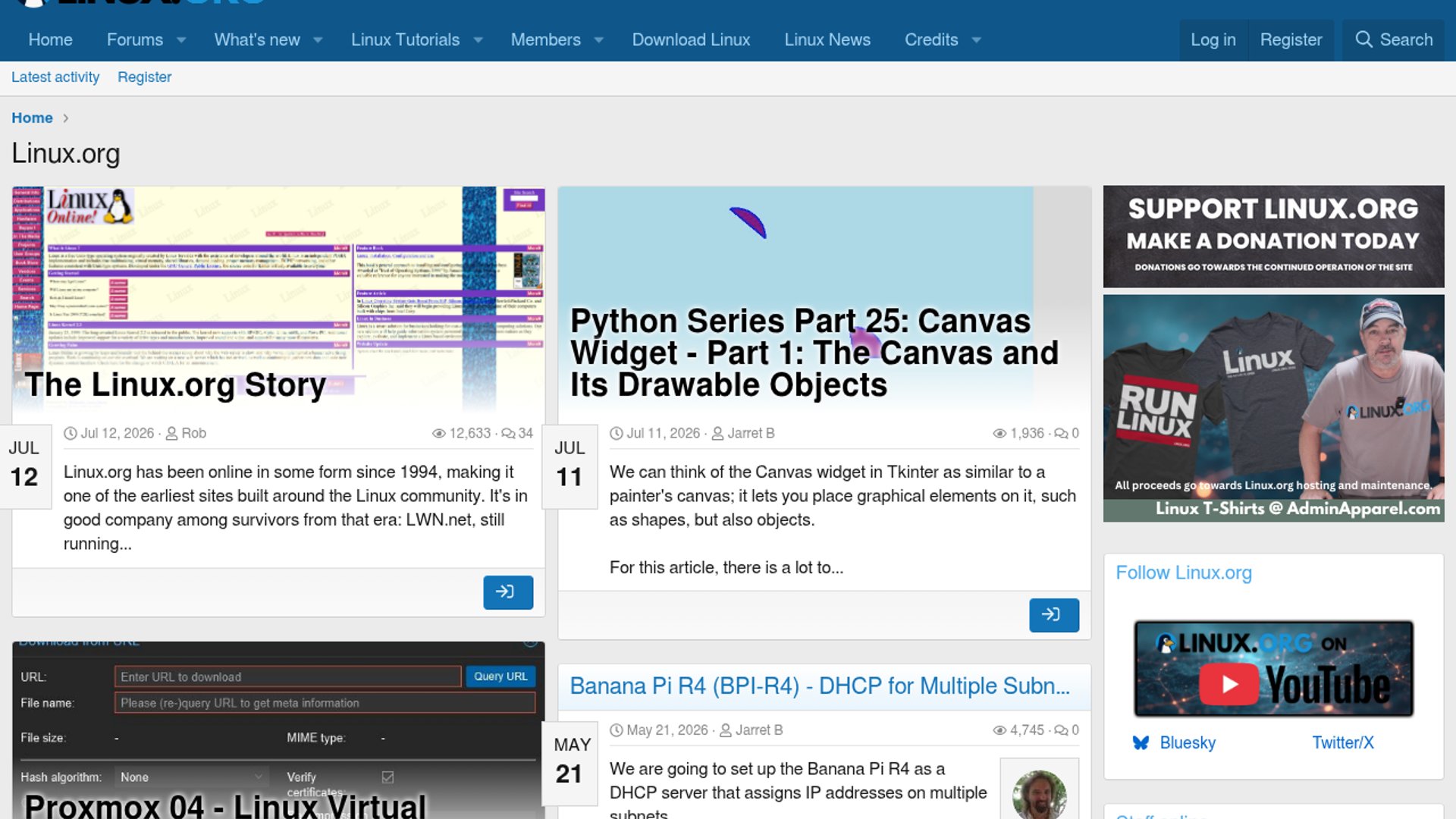
Task: Open the Latest activity sub-navigation link
Action: pos(55,77)
